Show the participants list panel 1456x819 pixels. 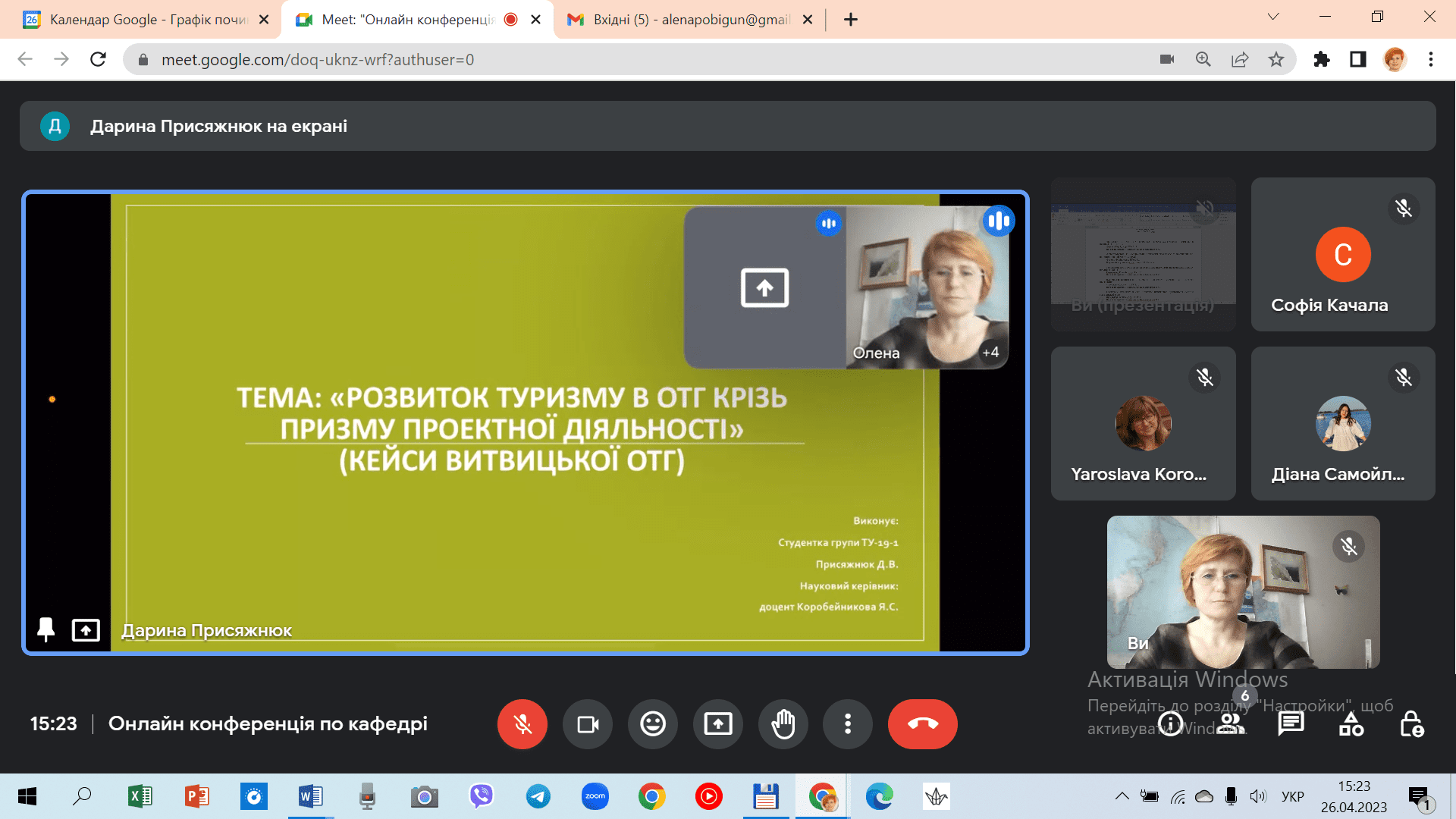point(1232,724)
